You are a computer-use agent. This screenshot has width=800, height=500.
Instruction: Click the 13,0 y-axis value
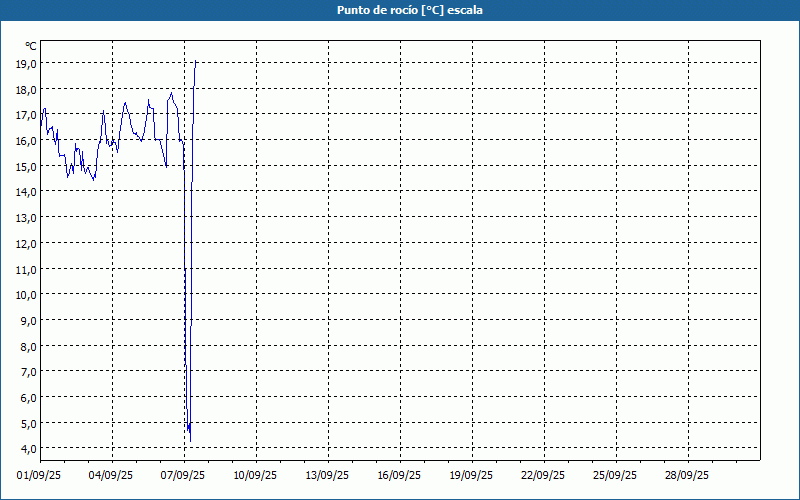click(27, 218)
